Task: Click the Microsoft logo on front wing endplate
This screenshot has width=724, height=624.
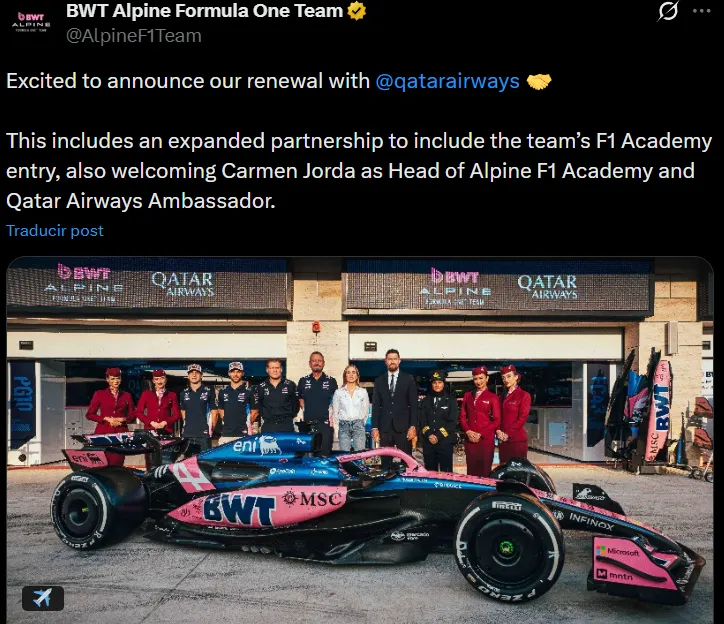Action: point(617,551)
